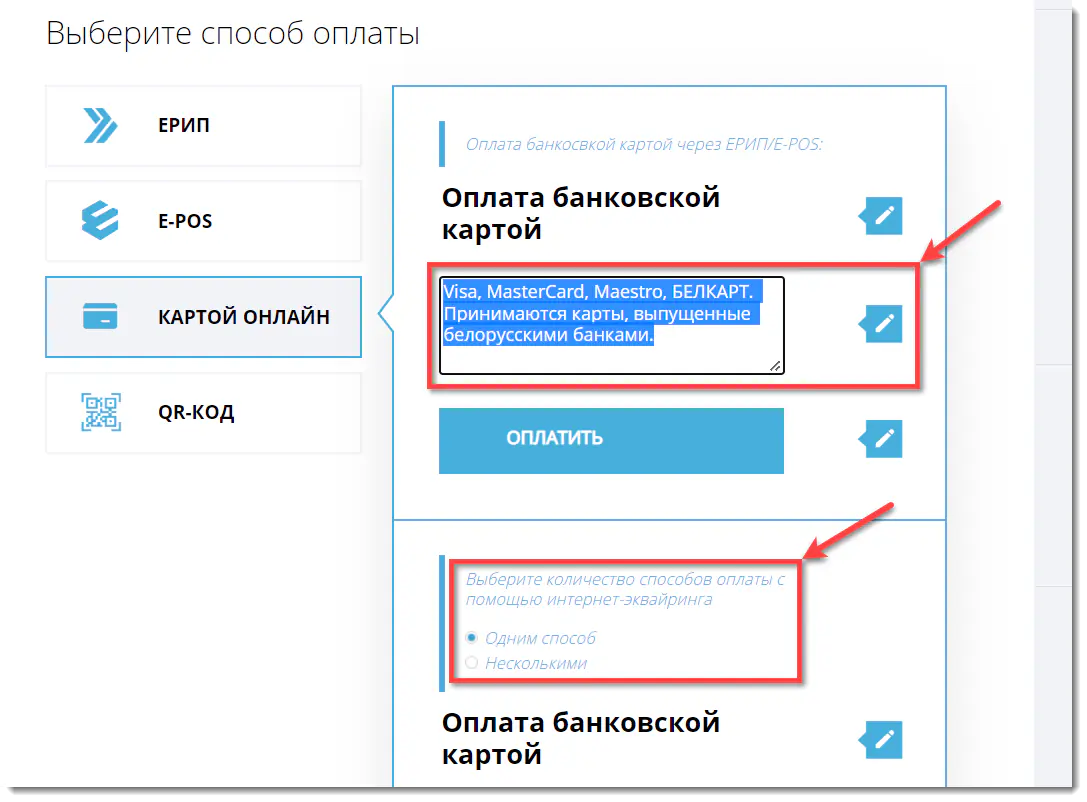Click the hint 'Оплата банкосвкой картой через ЕРИП/E-POS'
1087x802 pixels.
(643, 145)
